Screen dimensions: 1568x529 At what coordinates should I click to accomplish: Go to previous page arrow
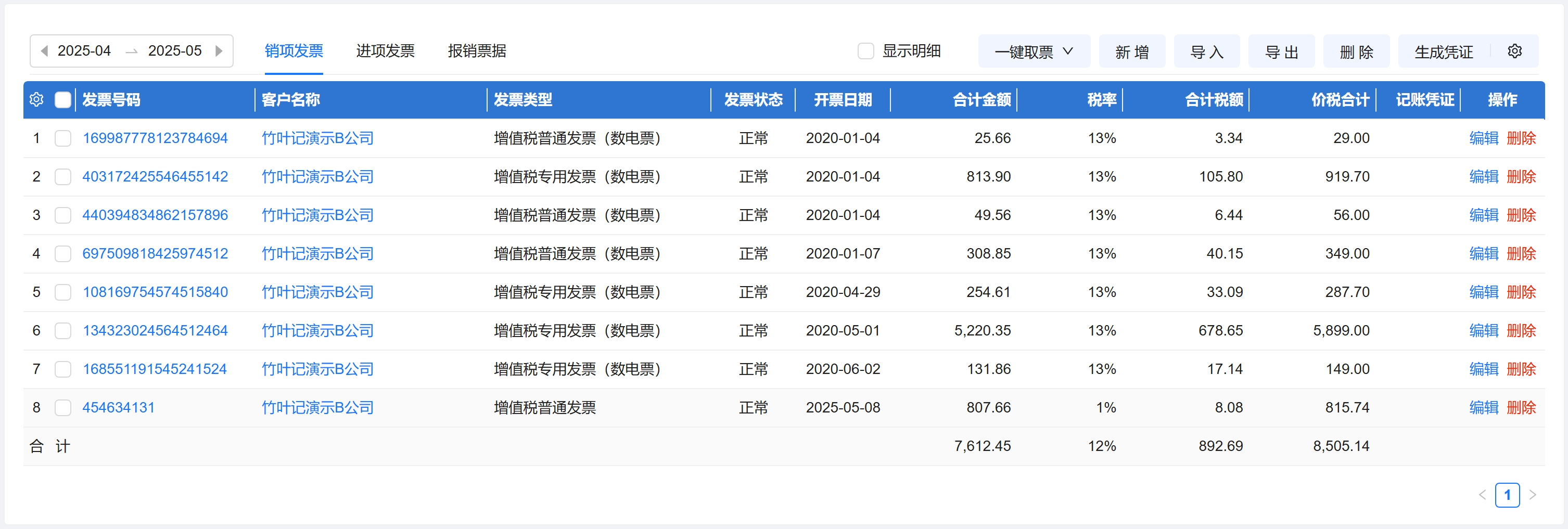click(1482, 495)
